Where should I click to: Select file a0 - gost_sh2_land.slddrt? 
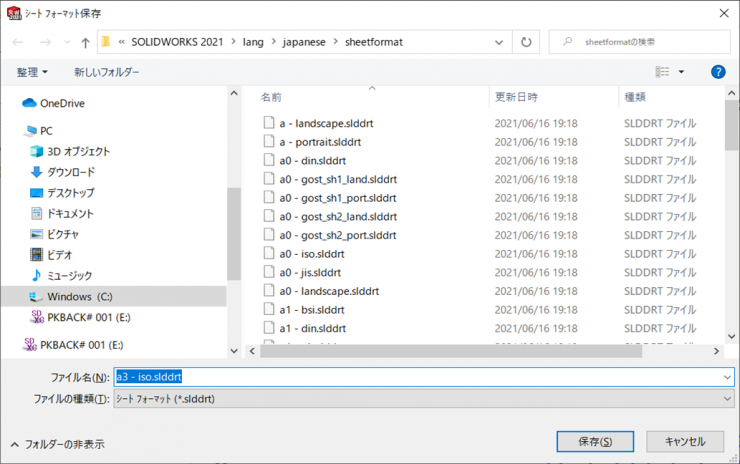pyautogui.click(x=338, y=217)
